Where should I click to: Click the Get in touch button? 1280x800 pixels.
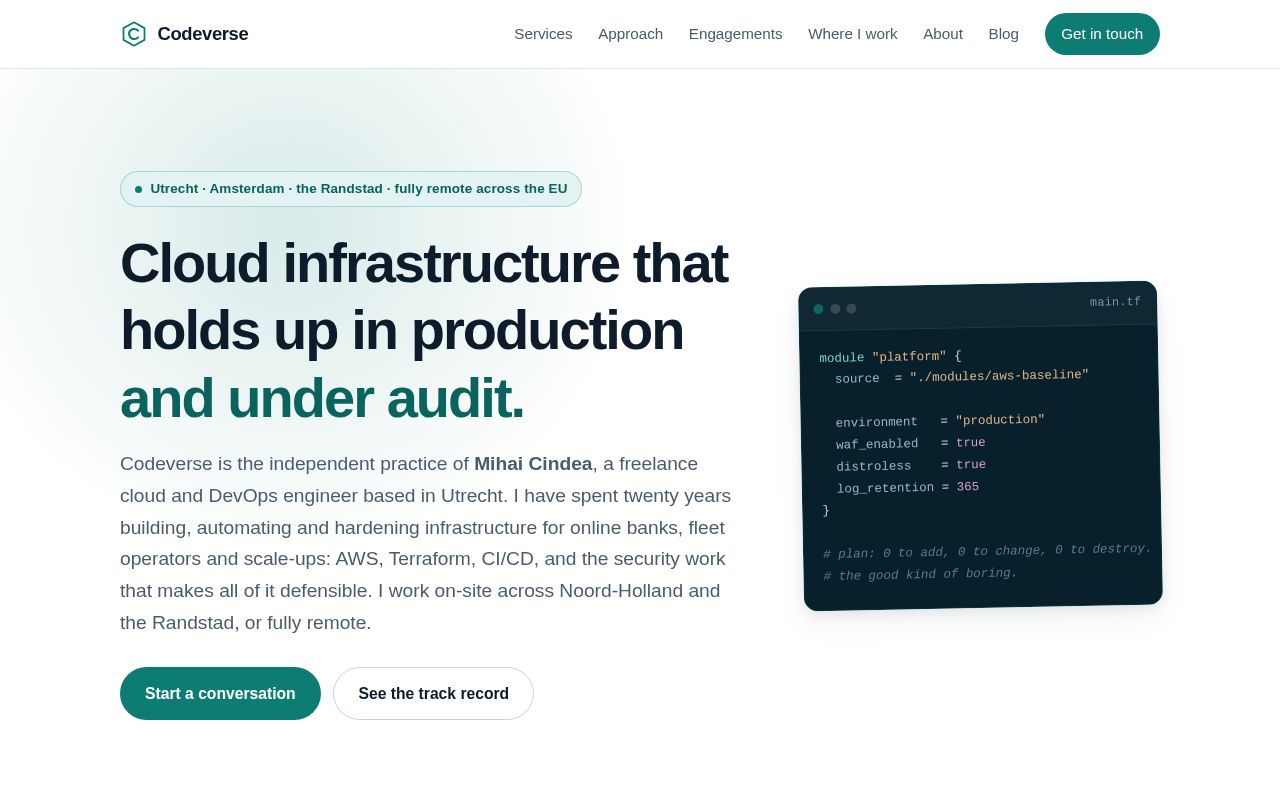(x=1102, y=34)
